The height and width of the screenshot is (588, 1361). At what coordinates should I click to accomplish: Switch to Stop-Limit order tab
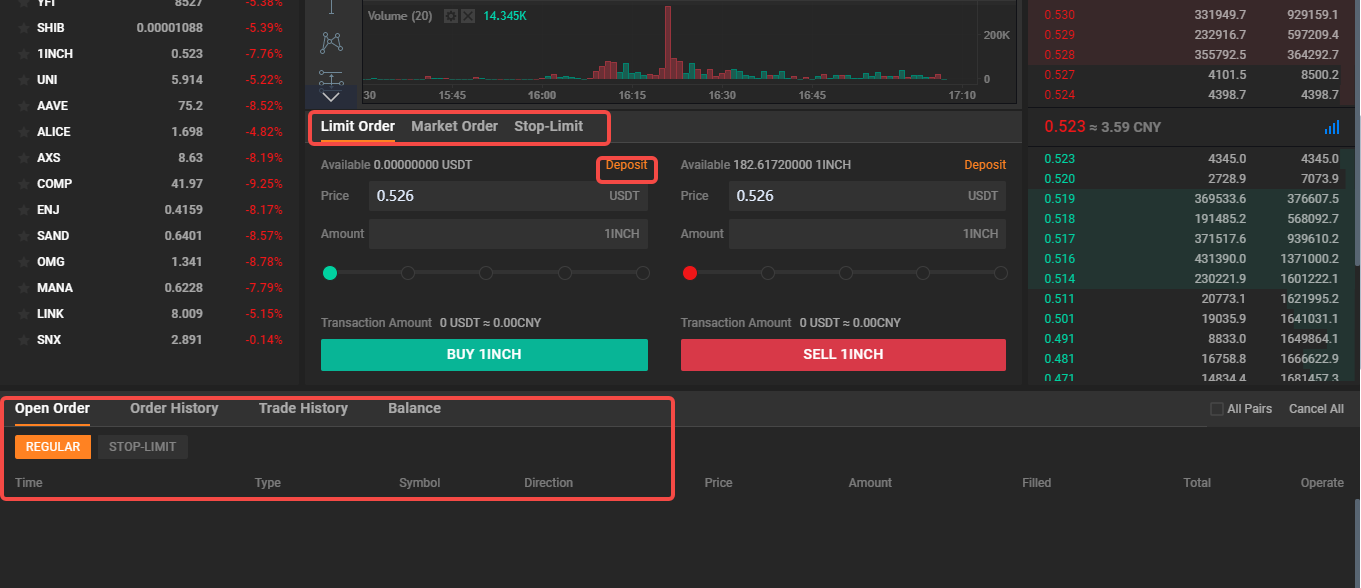pos(548,126)
